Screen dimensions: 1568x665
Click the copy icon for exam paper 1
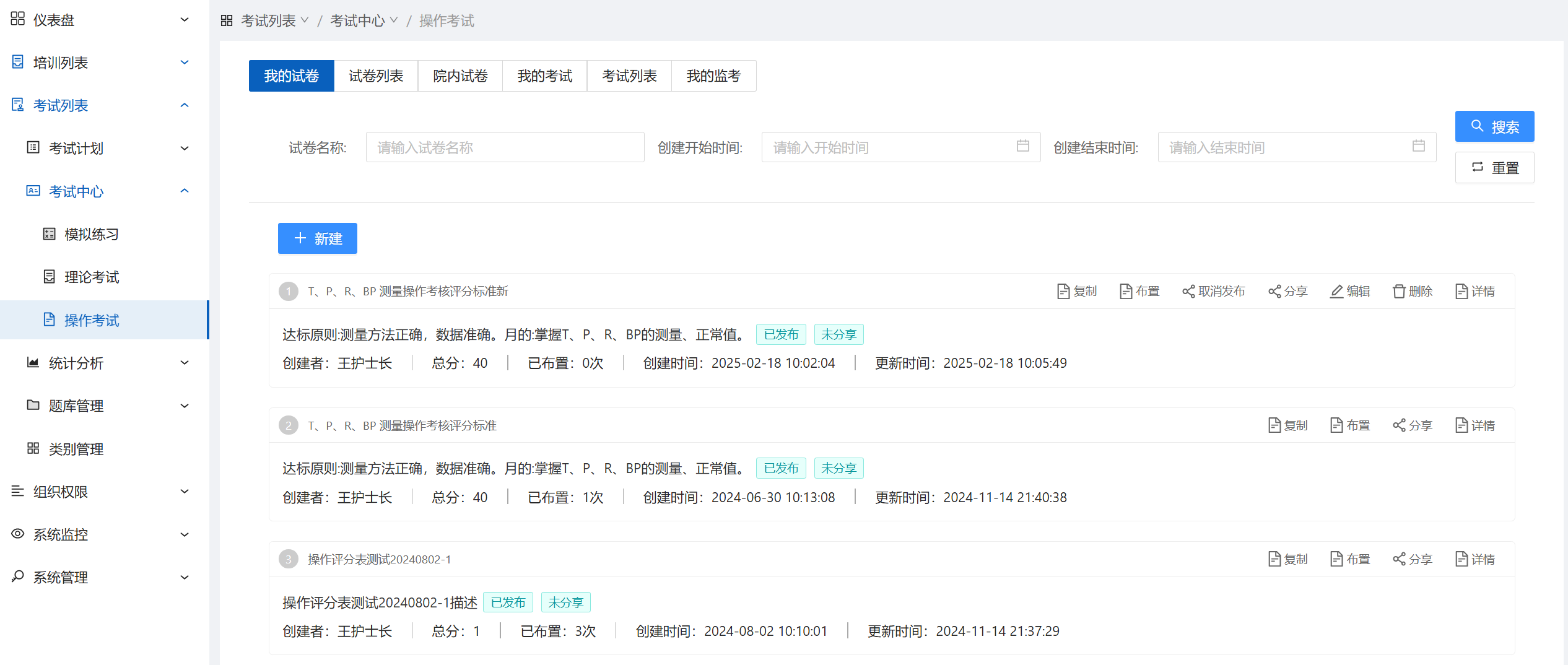click(1063, 291)
